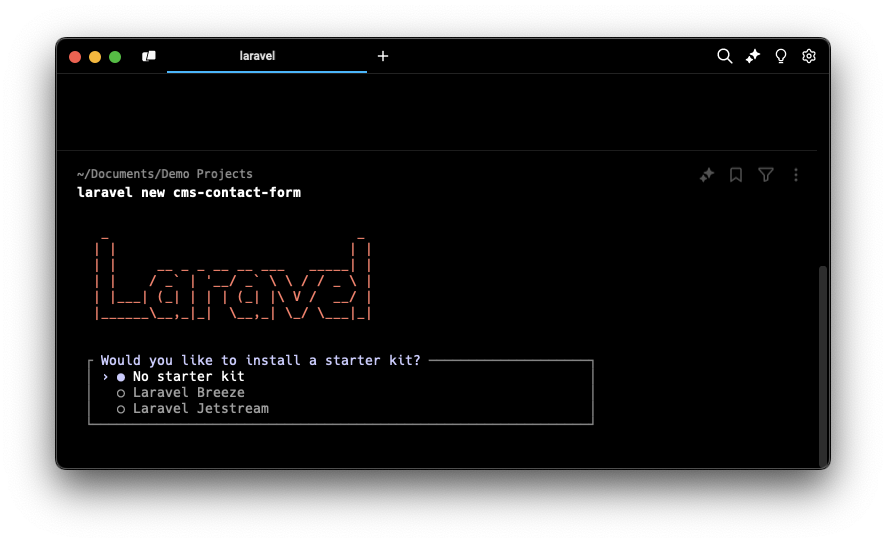Click the 'laravel new cms-contact-form' command text

click(x=189, y=192)
